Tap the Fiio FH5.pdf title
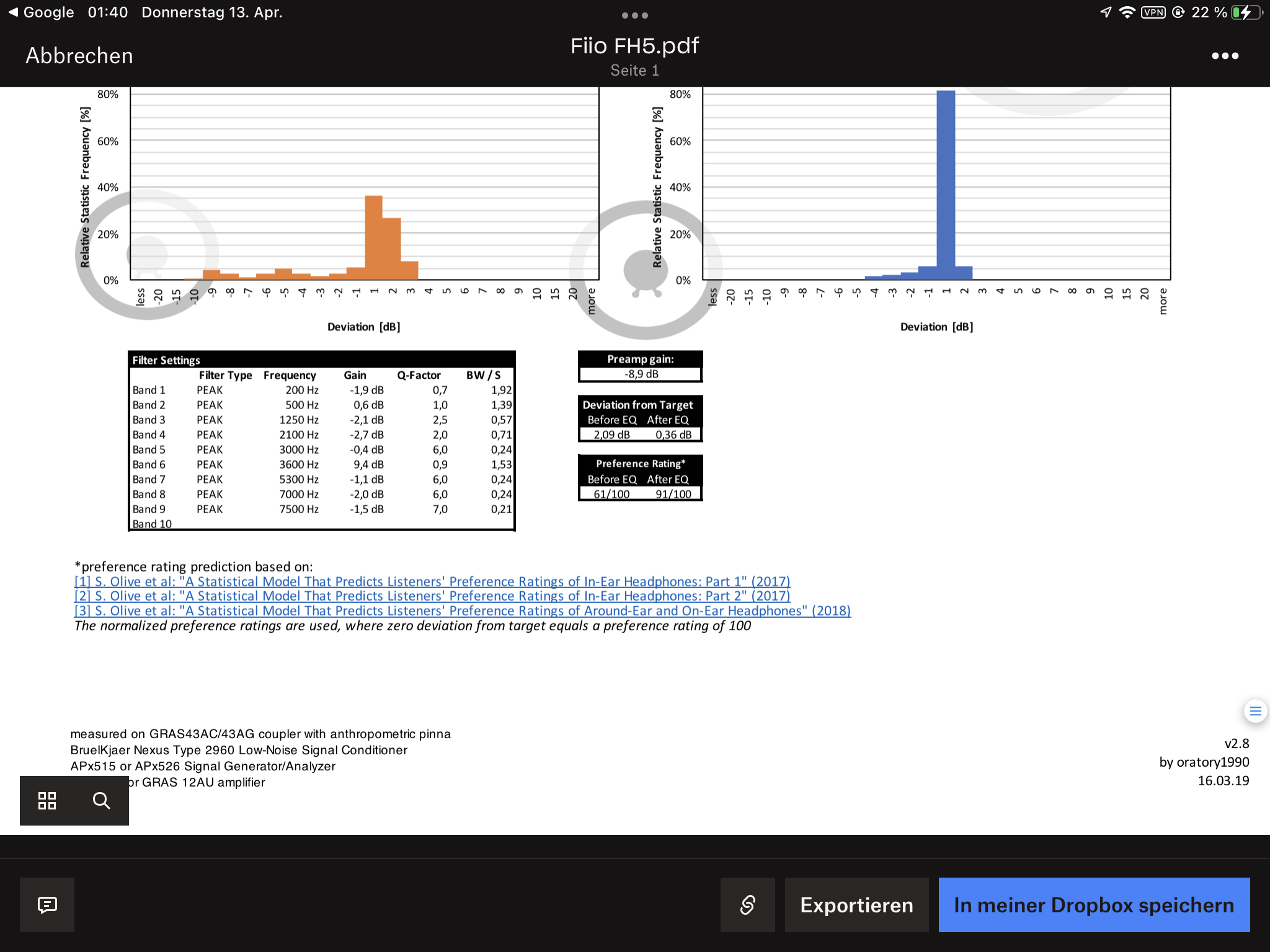 click(634, 46)
